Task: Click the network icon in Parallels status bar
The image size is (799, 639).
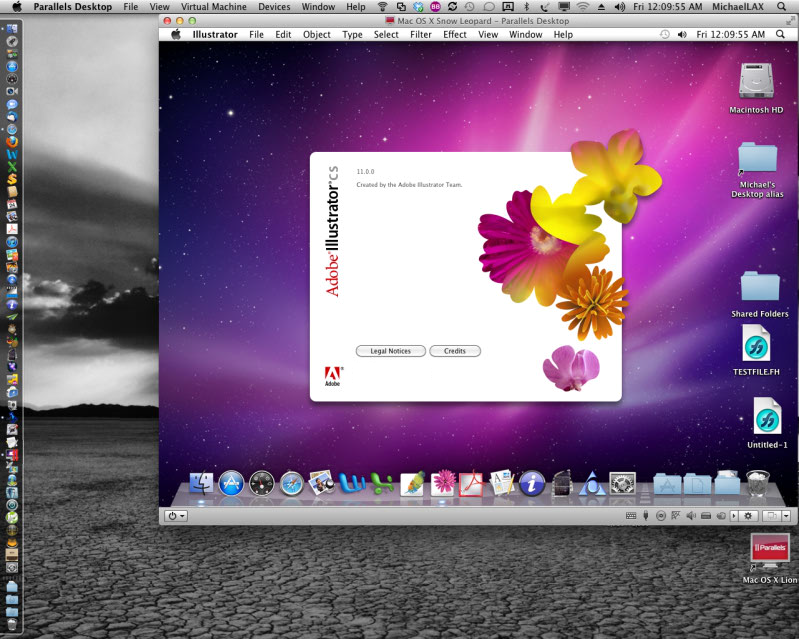Action: [676, 516]
